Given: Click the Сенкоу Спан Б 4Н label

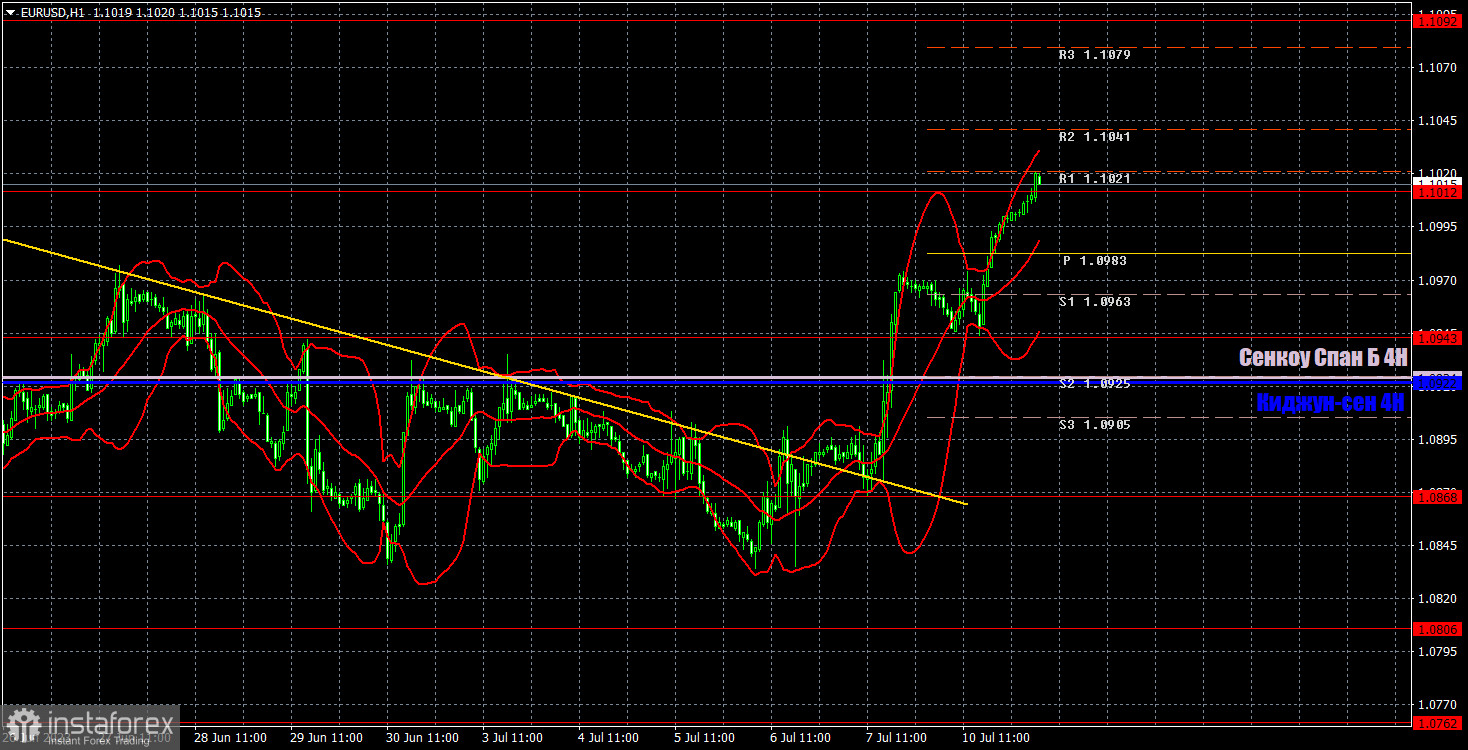Looking at the screenshot, I should point(1323,357).
